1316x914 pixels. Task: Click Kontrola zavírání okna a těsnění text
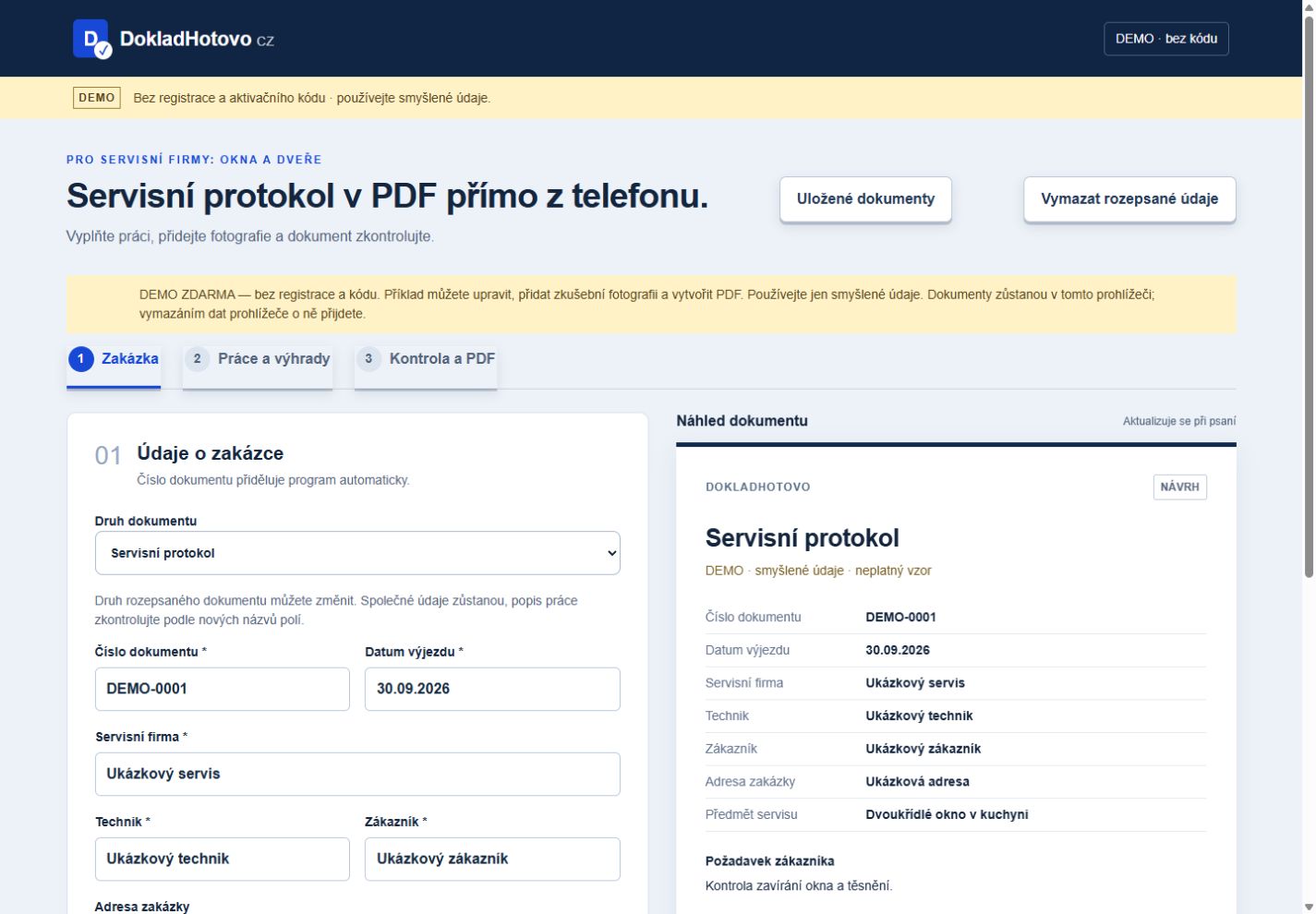(799, 886)
